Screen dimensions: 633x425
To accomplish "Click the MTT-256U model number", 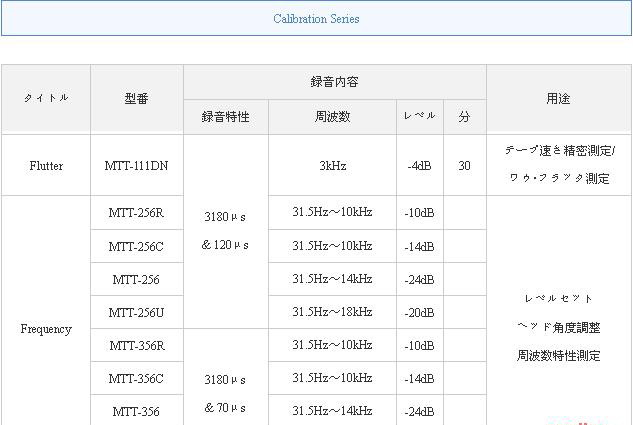I will tap(136, 312).
